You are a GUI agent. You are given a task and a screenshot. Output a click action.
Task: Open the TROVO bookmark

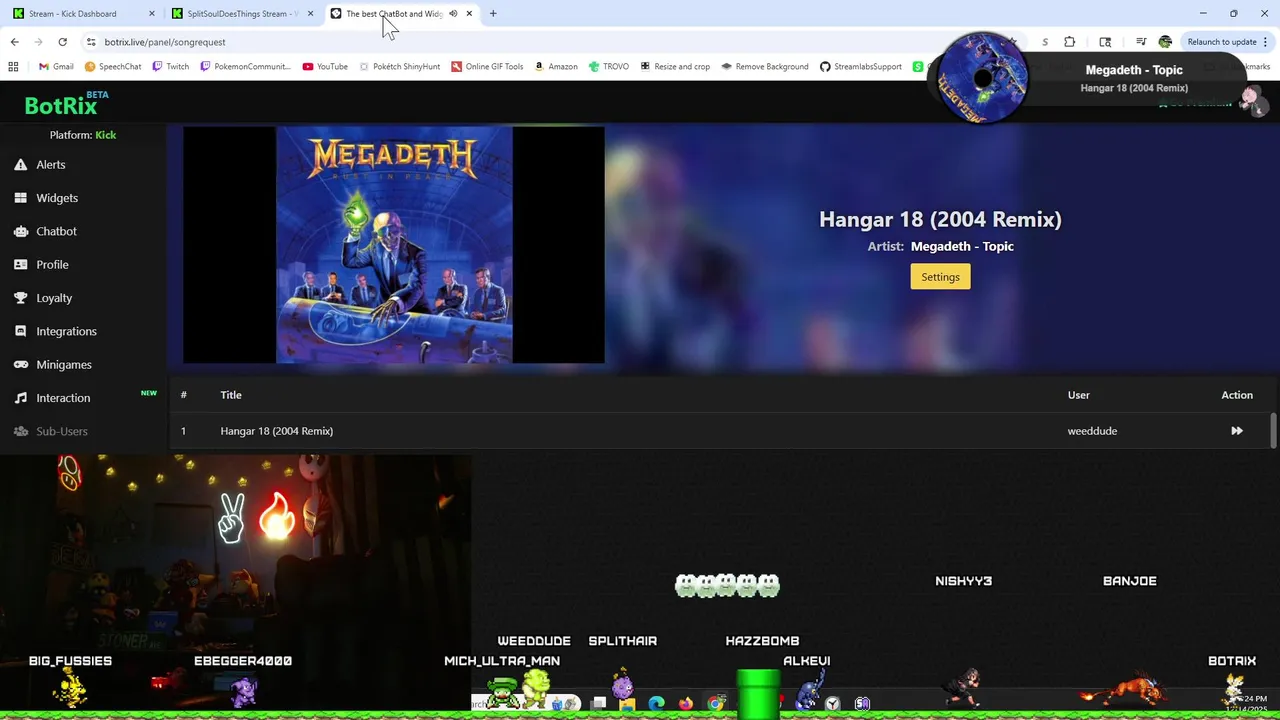click(609, 67)
